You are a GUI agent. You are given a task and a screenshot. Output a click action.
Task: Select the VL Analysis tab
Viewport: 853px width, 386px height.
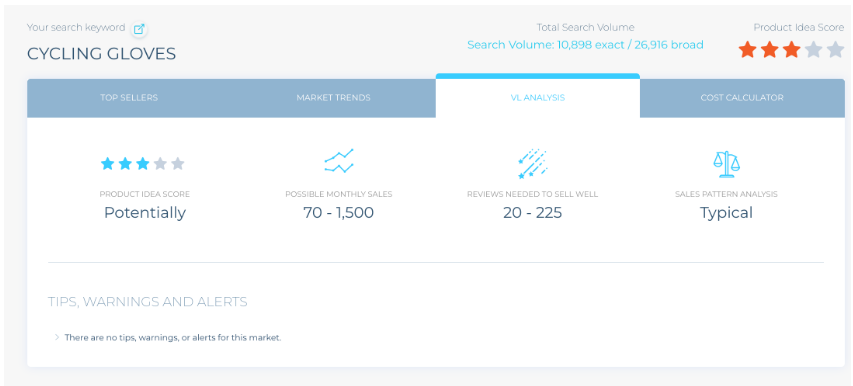click(x=537, y=97)
